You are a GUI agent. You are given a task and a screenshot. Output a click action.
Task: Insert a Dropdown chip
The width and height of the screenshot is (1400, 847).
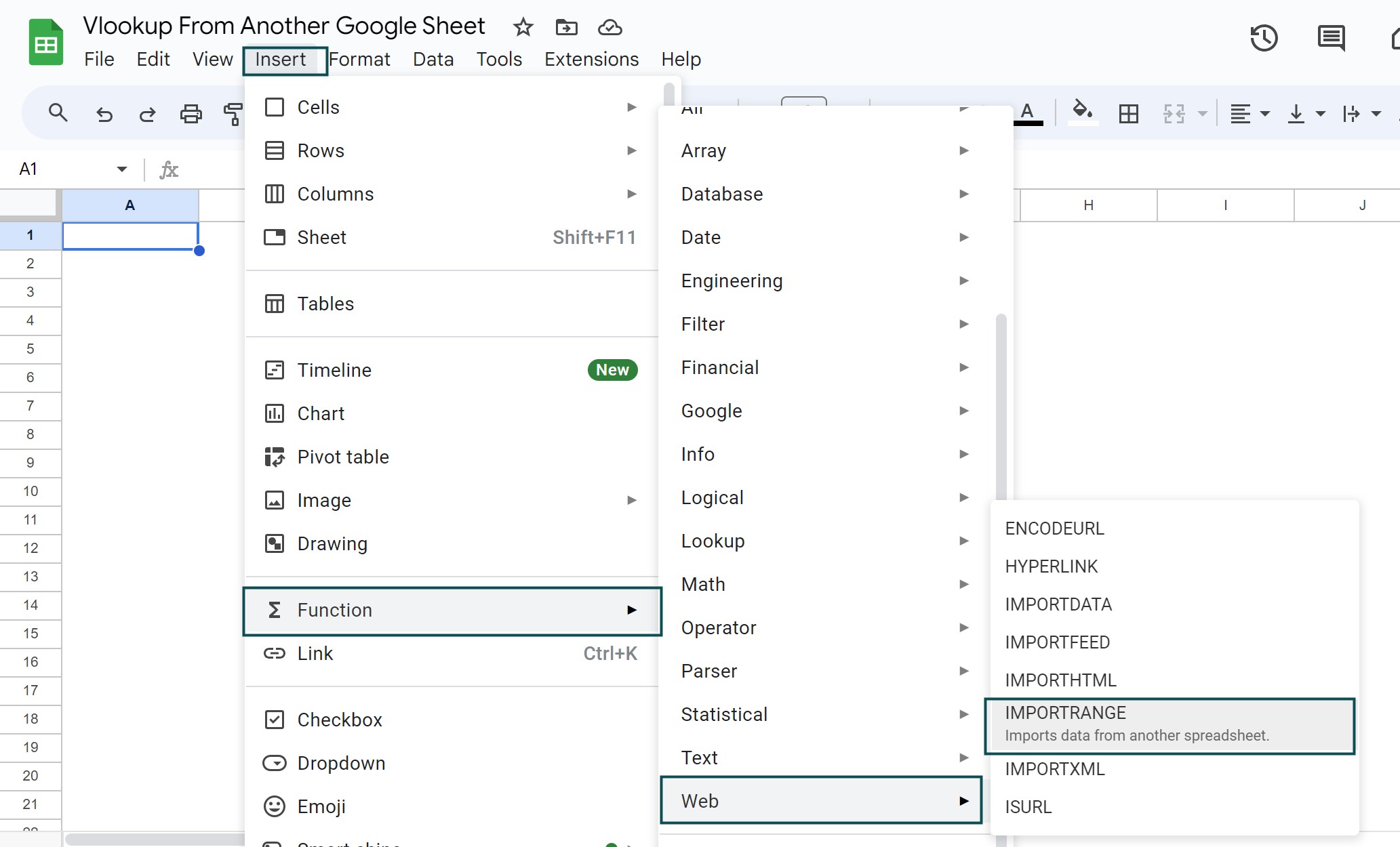click(x=451, y=763)
